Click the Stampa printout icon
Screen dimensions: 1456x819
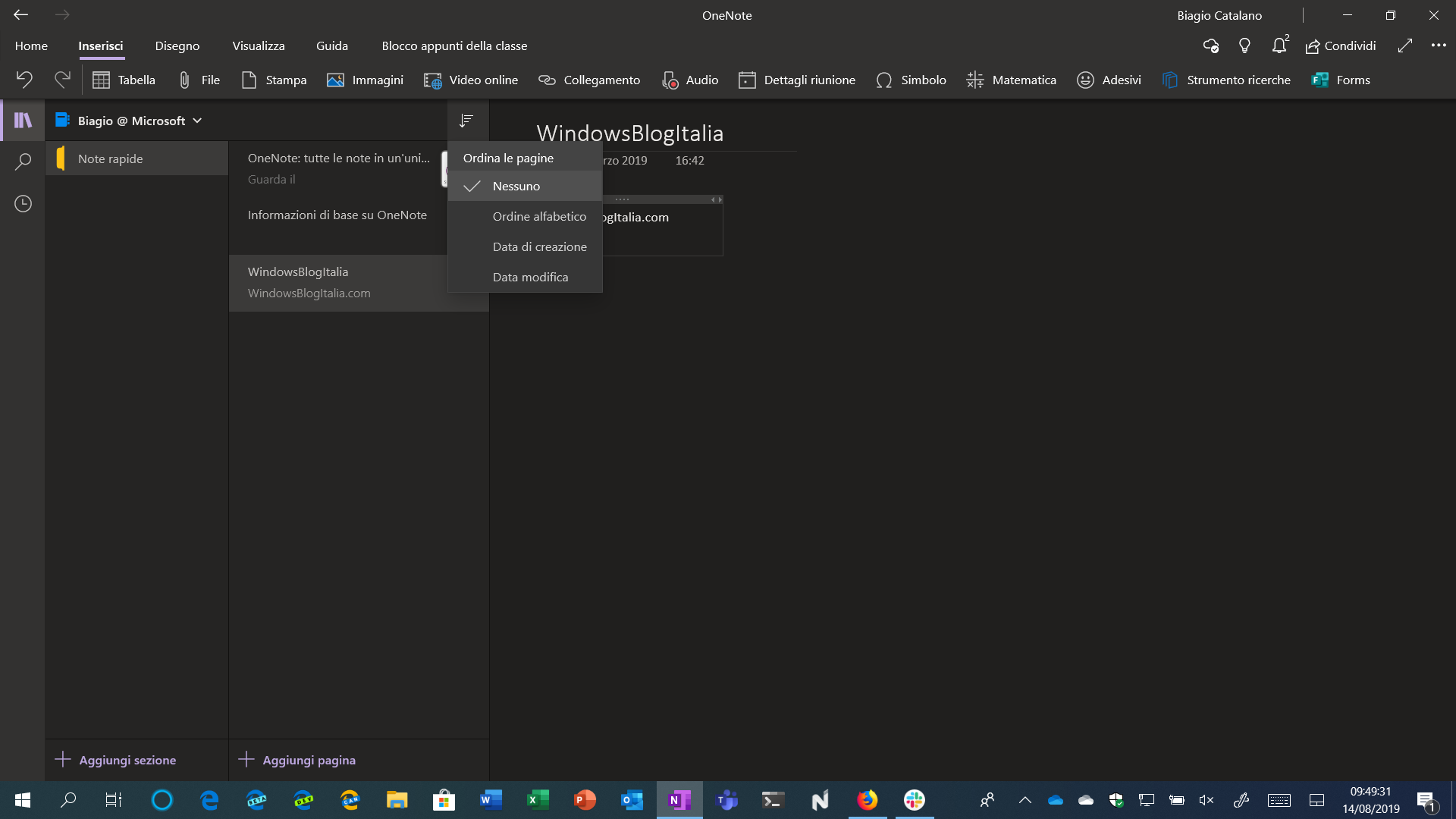click(274, 80)
